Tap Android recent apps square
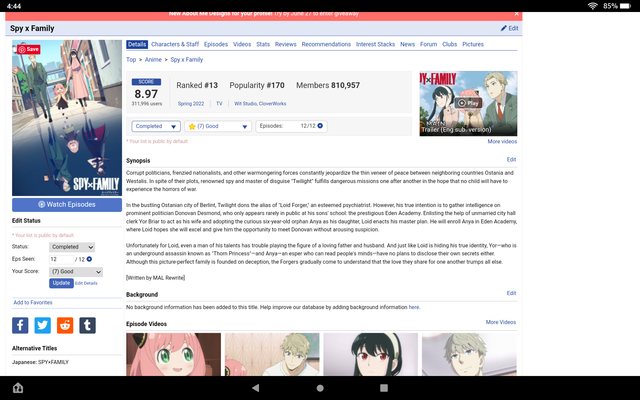 point(384,388)
